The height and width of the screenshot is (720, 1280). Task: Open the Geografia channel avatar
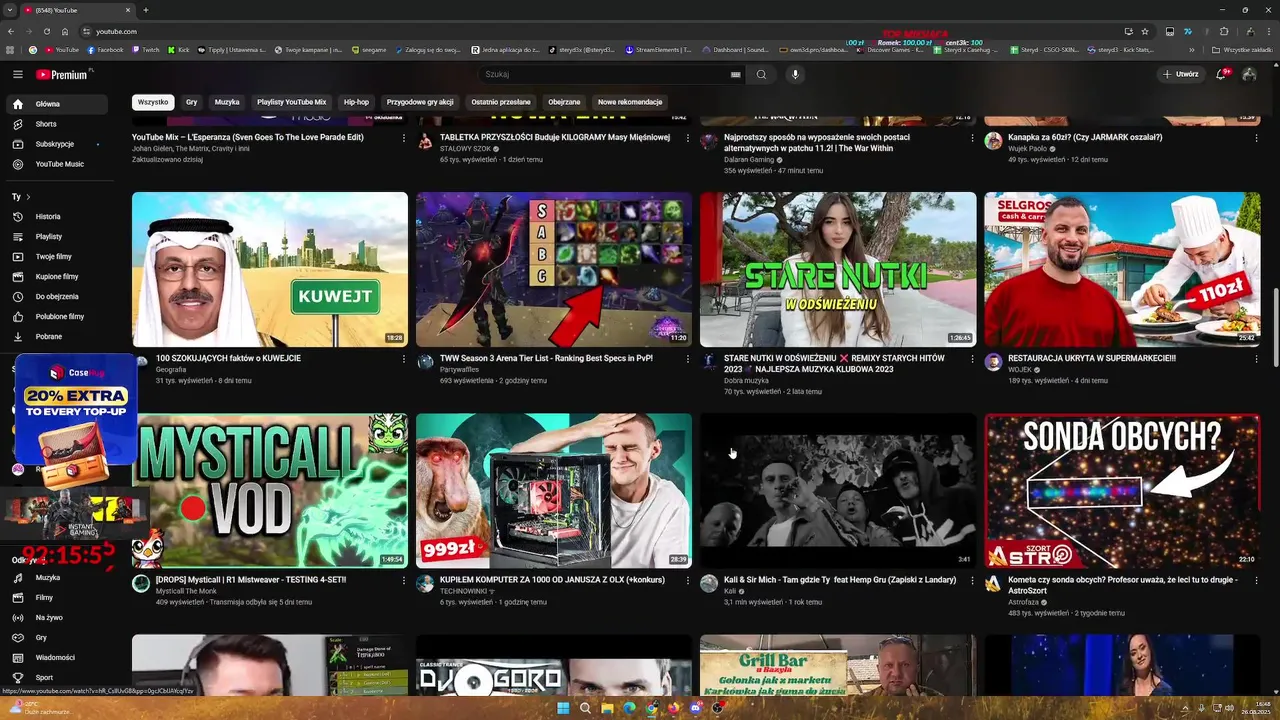141,362
